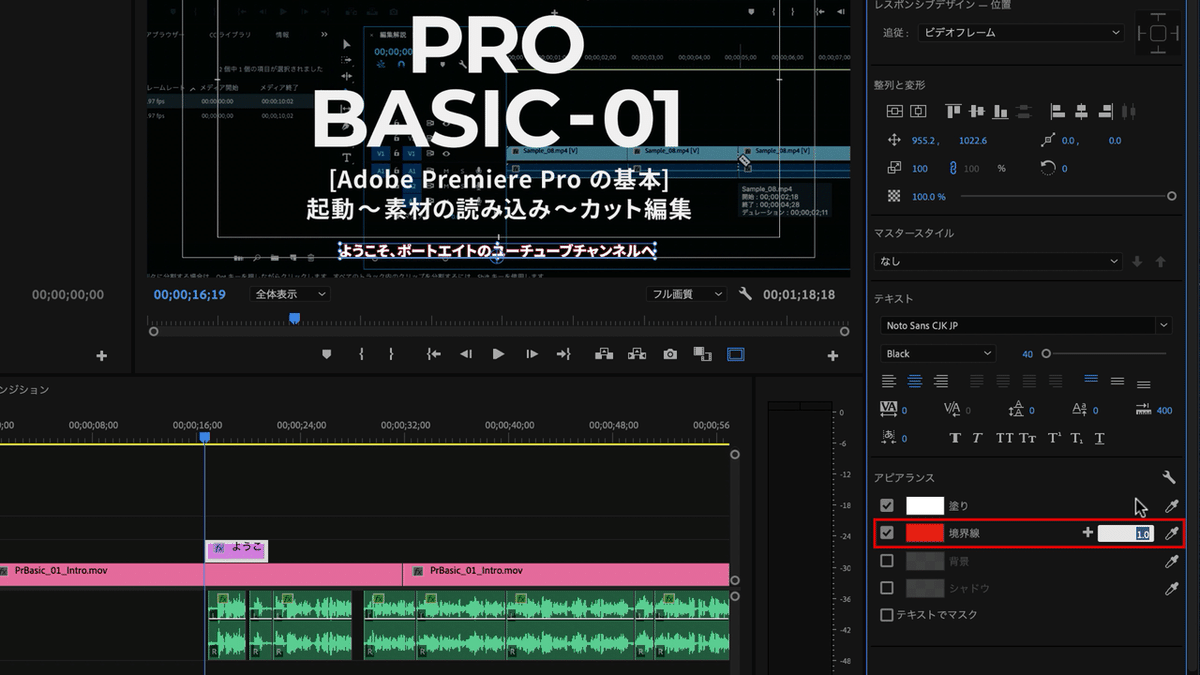Toggle underline text style

(x=1100, y=437)
